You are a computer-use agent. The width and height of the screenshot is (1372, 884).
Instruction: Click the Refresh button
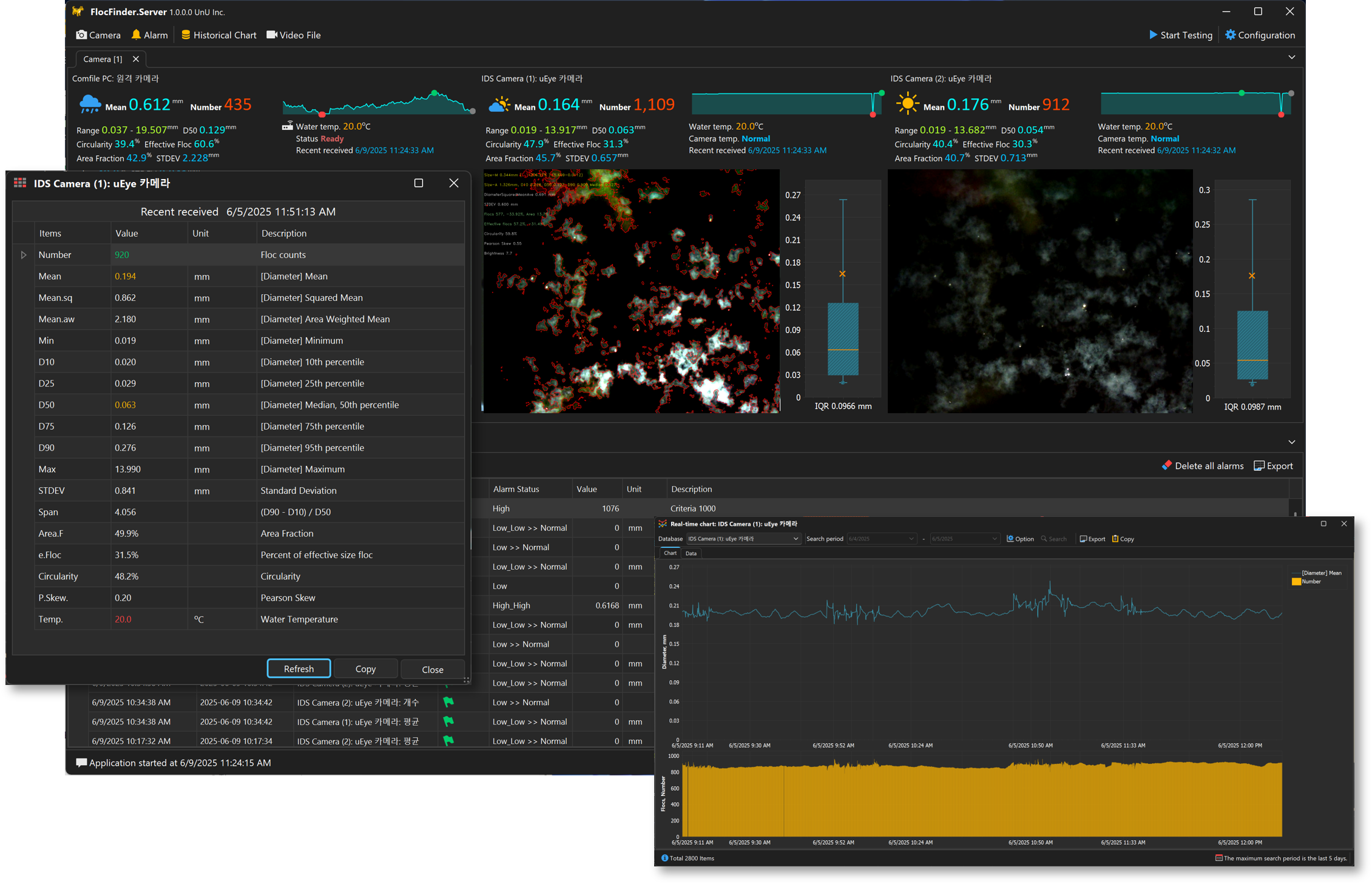299,669
